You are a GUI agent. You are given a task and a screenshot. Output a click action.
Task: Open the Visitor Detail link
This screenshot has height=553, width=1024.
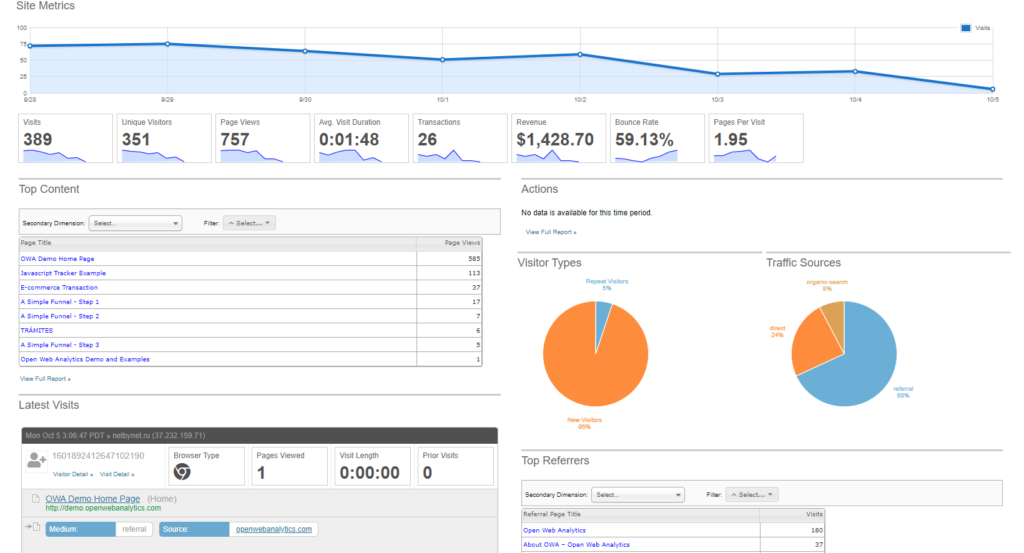pyautogui.click(x=72, y=474)
